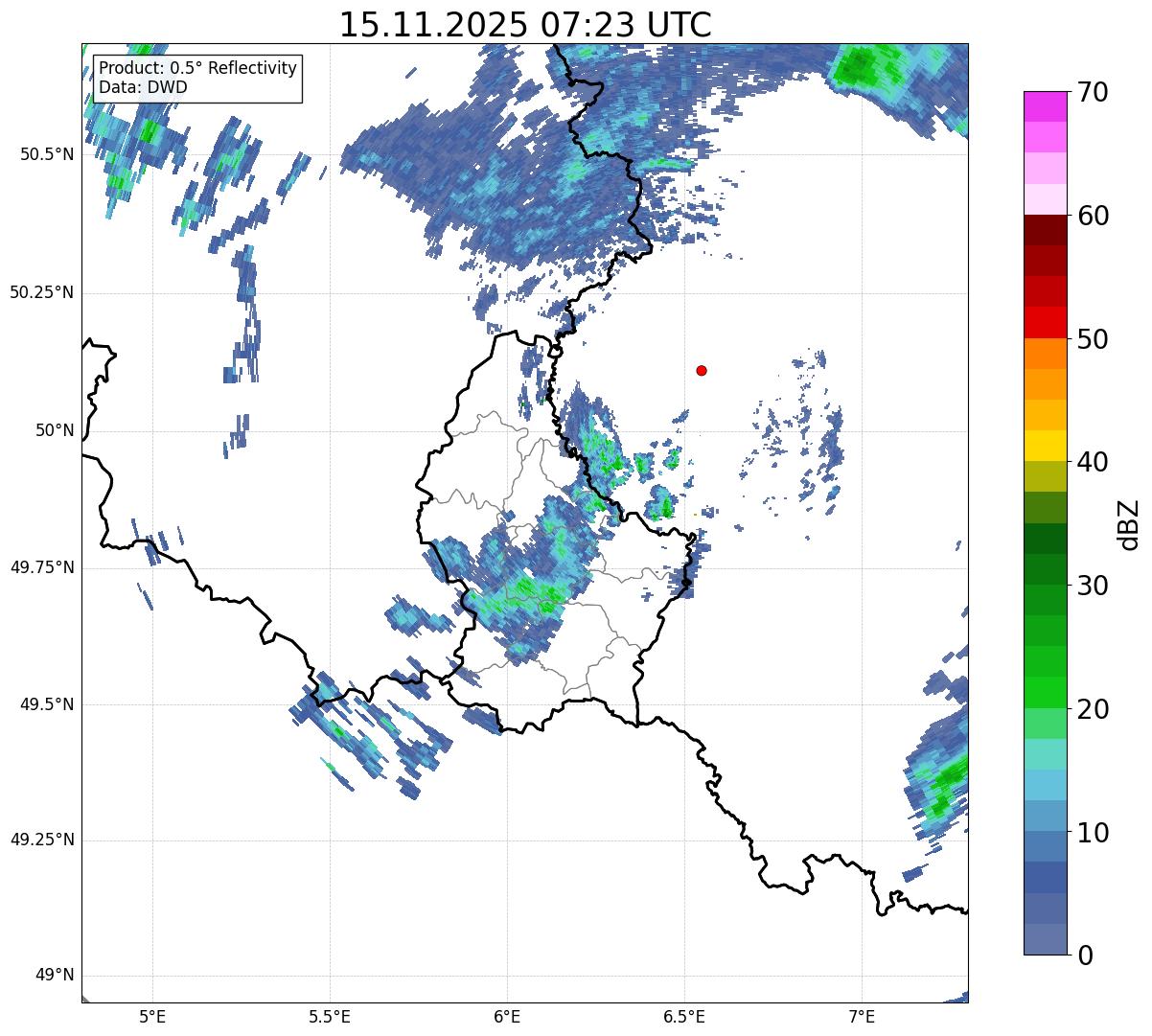Click the colorbar 20 tick label
The width and height of the screenshot is (1152, 1036).
click(1093, 709)
